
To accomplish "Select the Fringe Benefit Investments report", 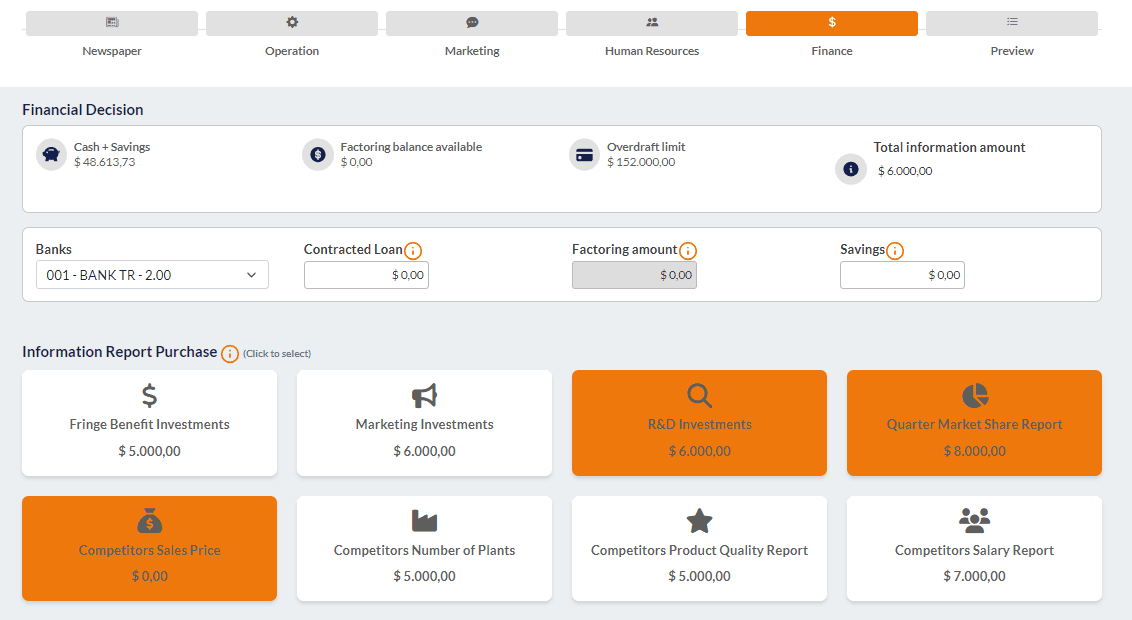I will click(149, 423).
